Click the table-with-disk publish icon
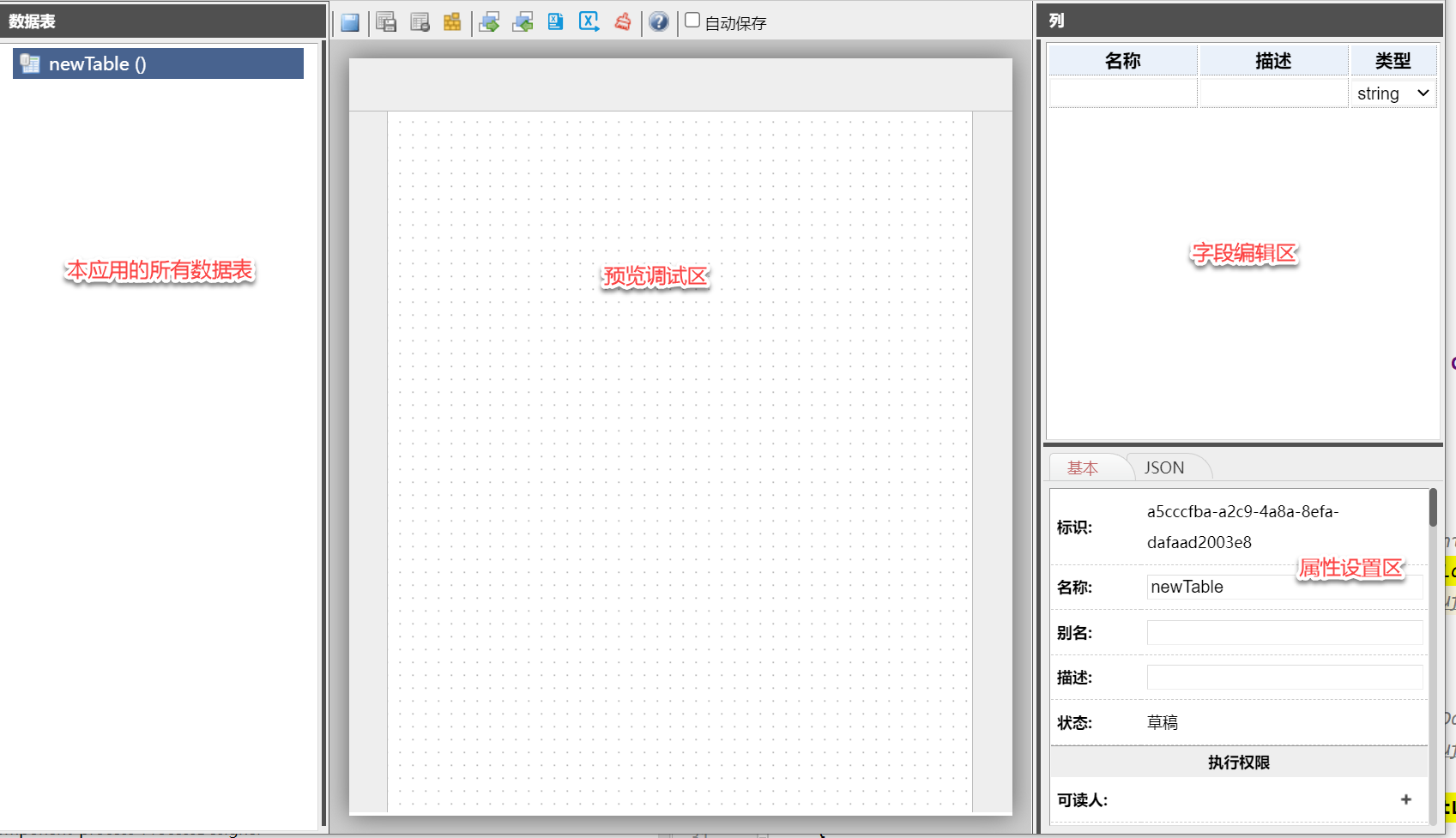 tap(386, 22)
